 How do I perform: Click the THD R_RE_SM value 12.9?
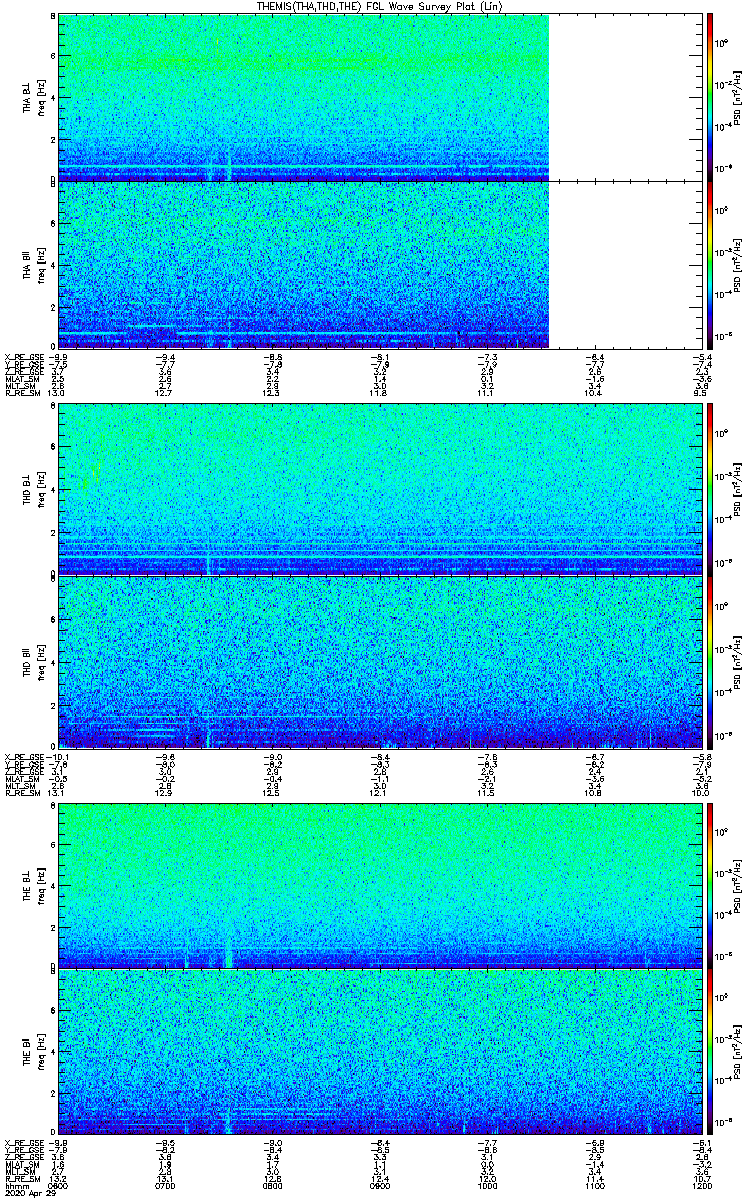[x=164, y=794]
